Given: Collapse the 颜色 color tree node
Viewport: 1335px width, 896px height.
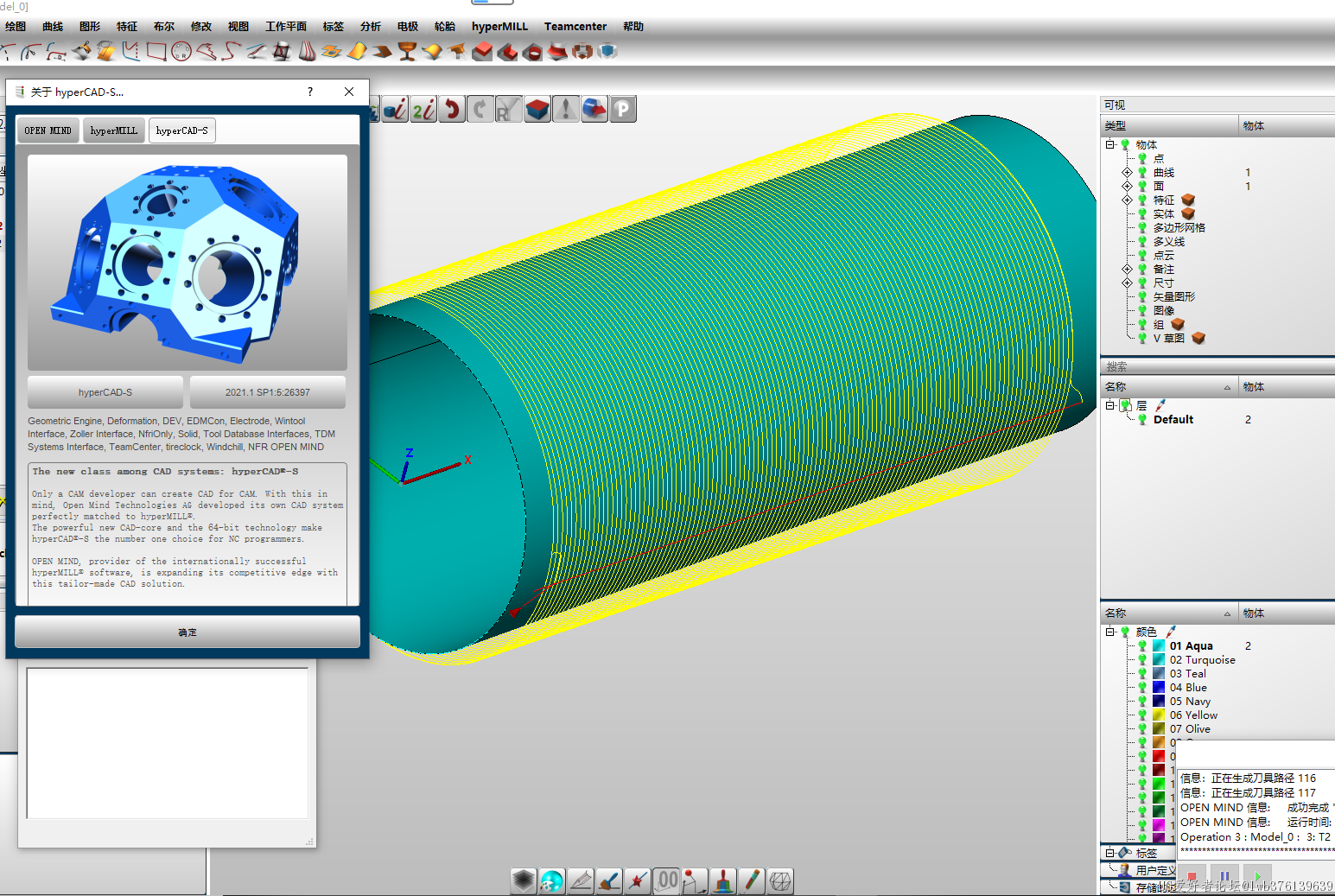Looking at the screenshot, I should 1110,632.
